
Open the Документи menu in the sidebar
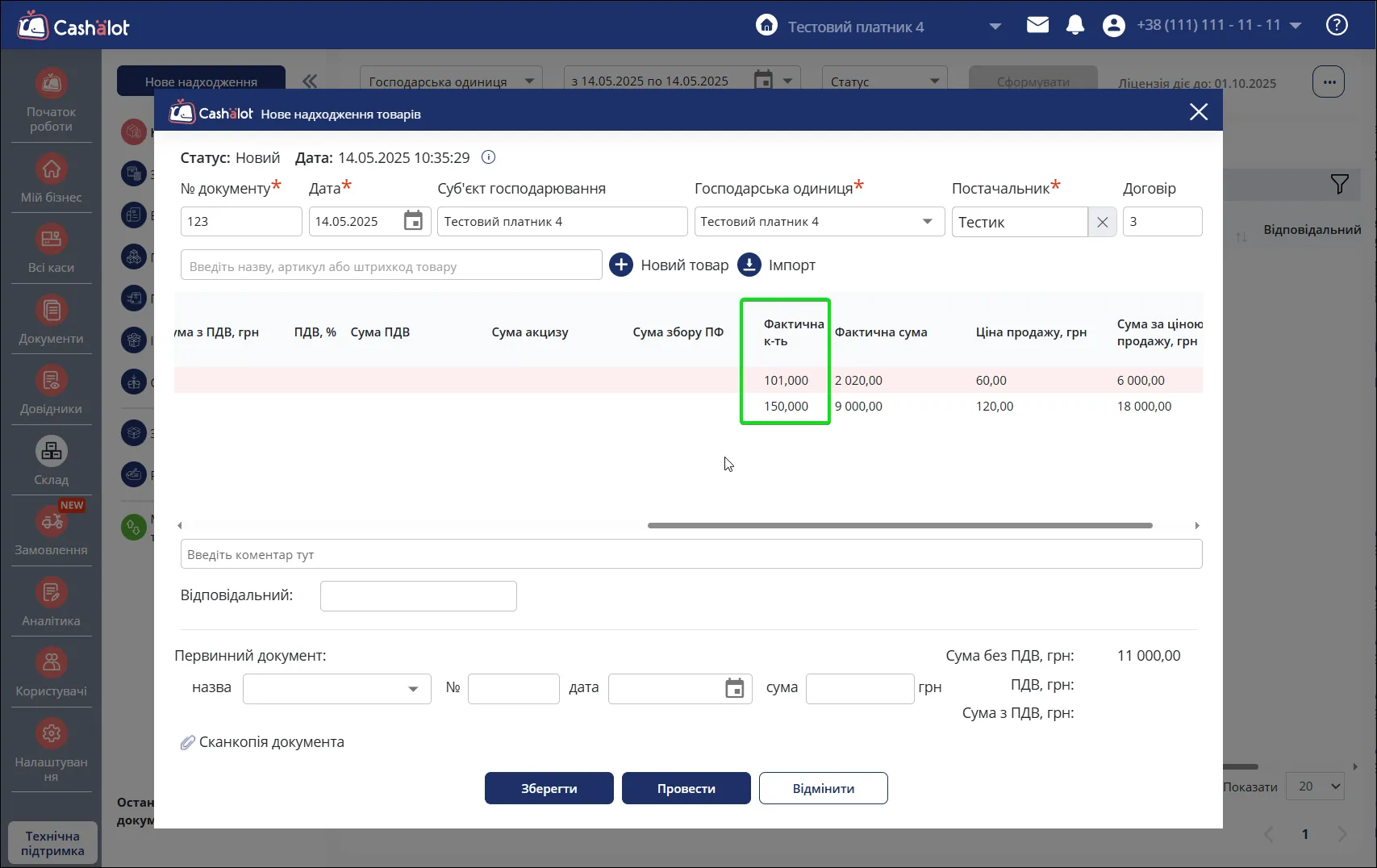[x=52, y=319]
